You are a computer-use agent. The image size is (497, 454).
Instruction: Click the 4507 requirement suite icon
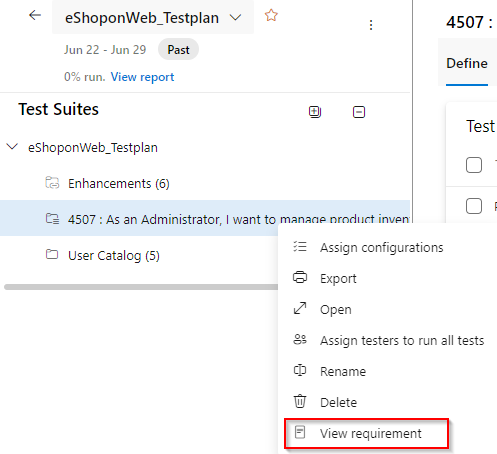[x=52, y=219]
